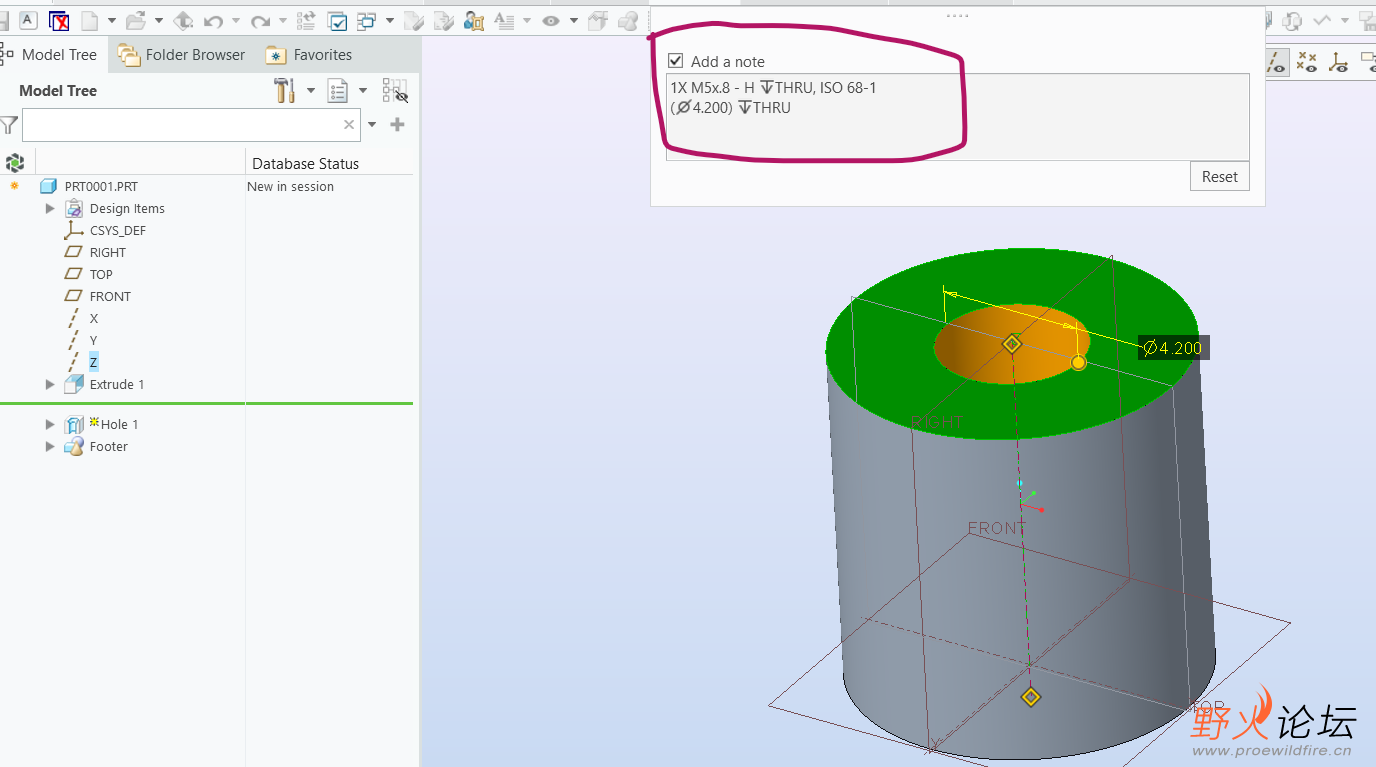This screenshot has height=767, width=1376.
Task: Select the X axis tree item
Action: (94, 318)
